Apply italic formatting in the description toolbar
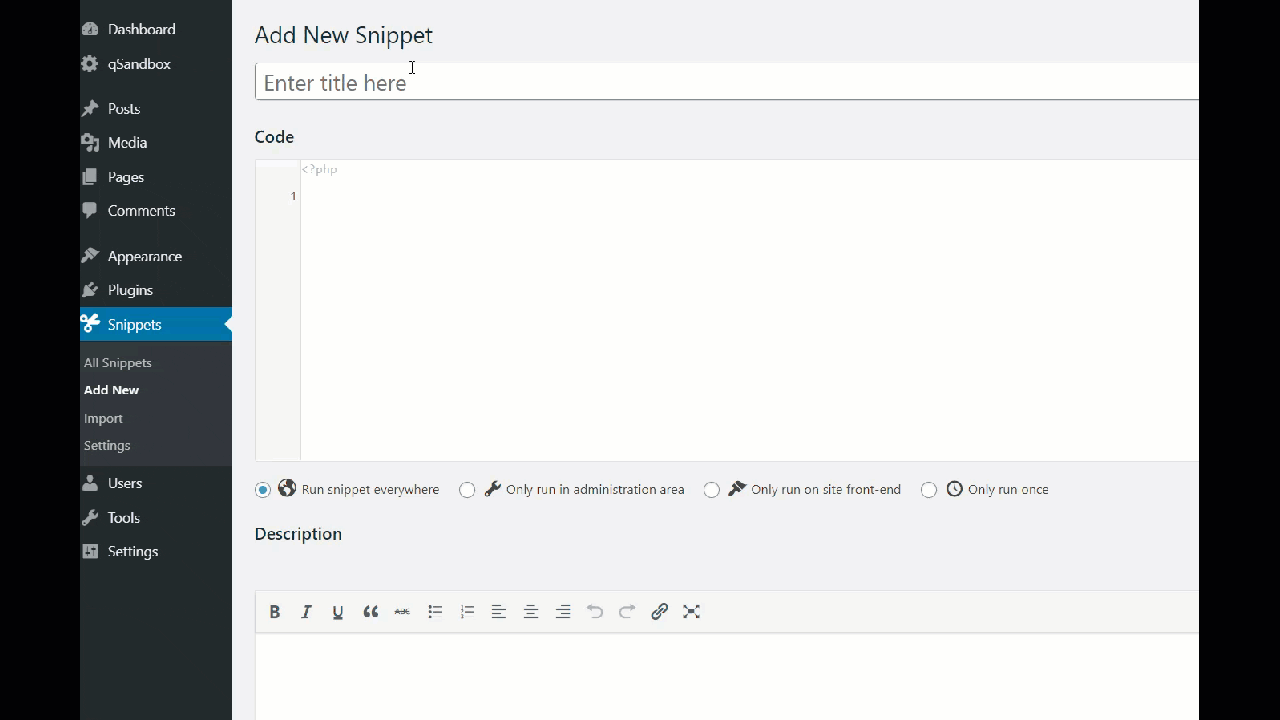The width and height of the screenshot is (1280, 720). click(306, 611)
